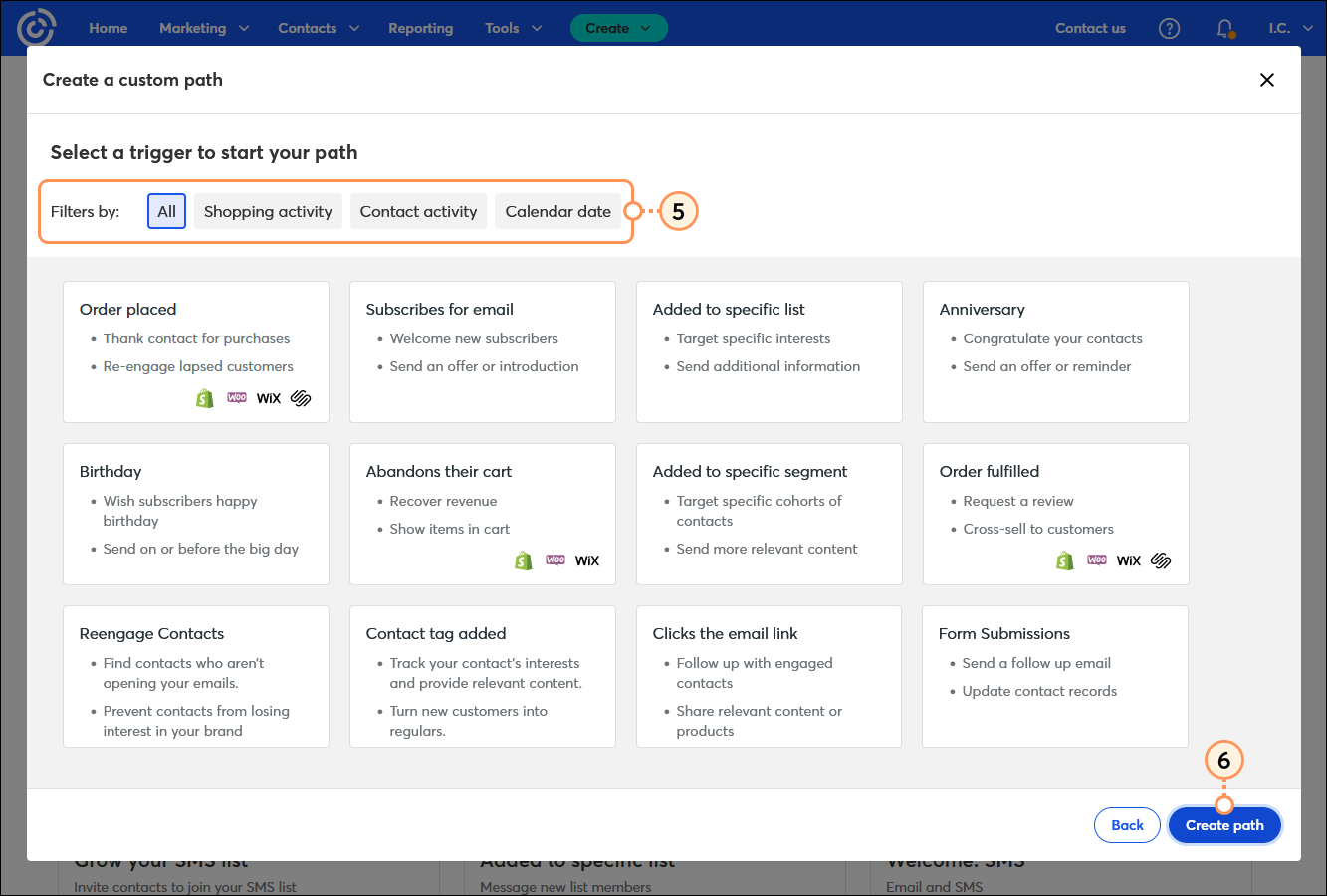Open the Reporting section
This screenshot has width=1327, height=896.
point(420,28)
